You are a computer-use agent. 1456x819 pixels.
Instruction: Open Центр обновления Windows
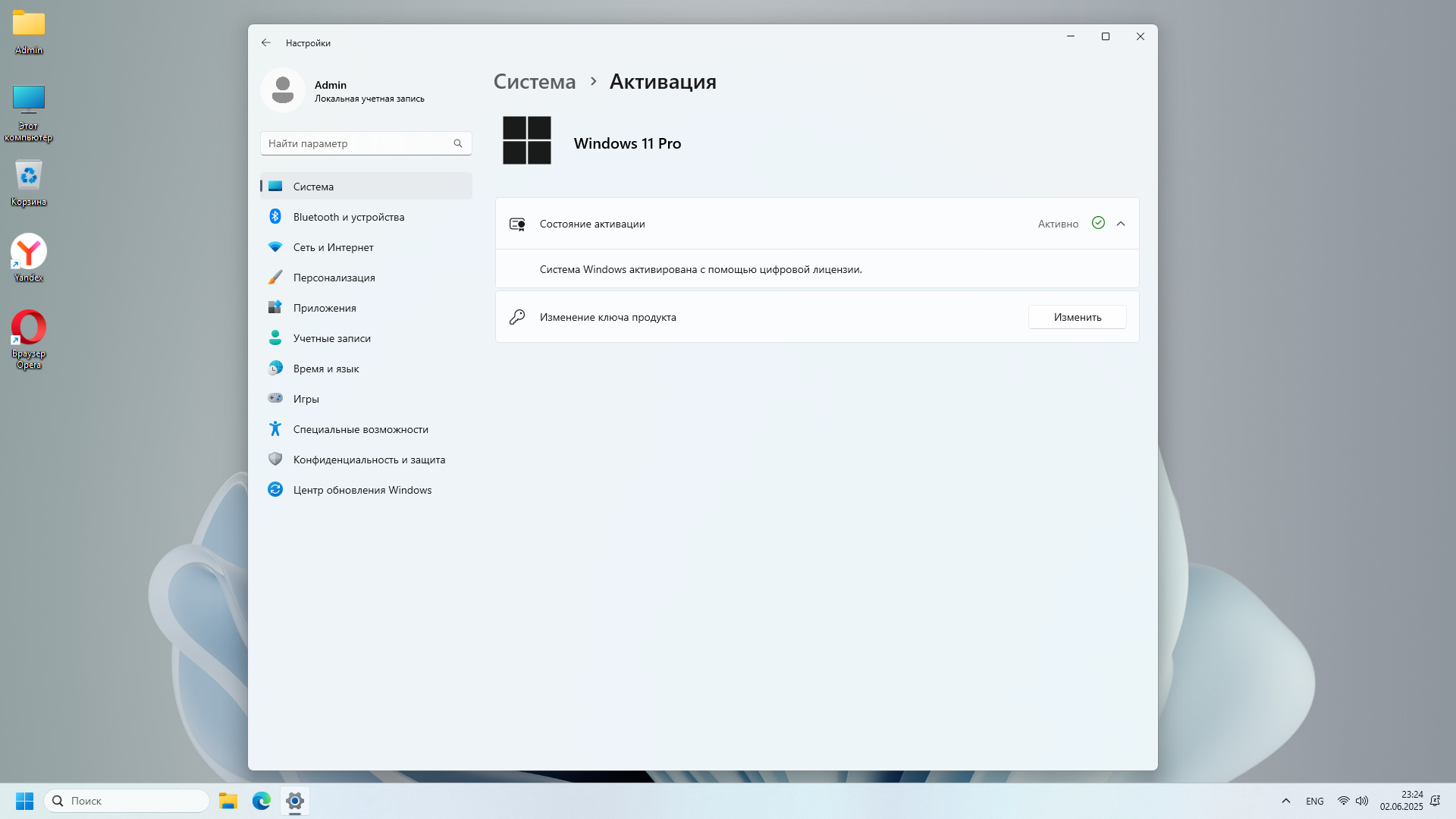point(362,490)
